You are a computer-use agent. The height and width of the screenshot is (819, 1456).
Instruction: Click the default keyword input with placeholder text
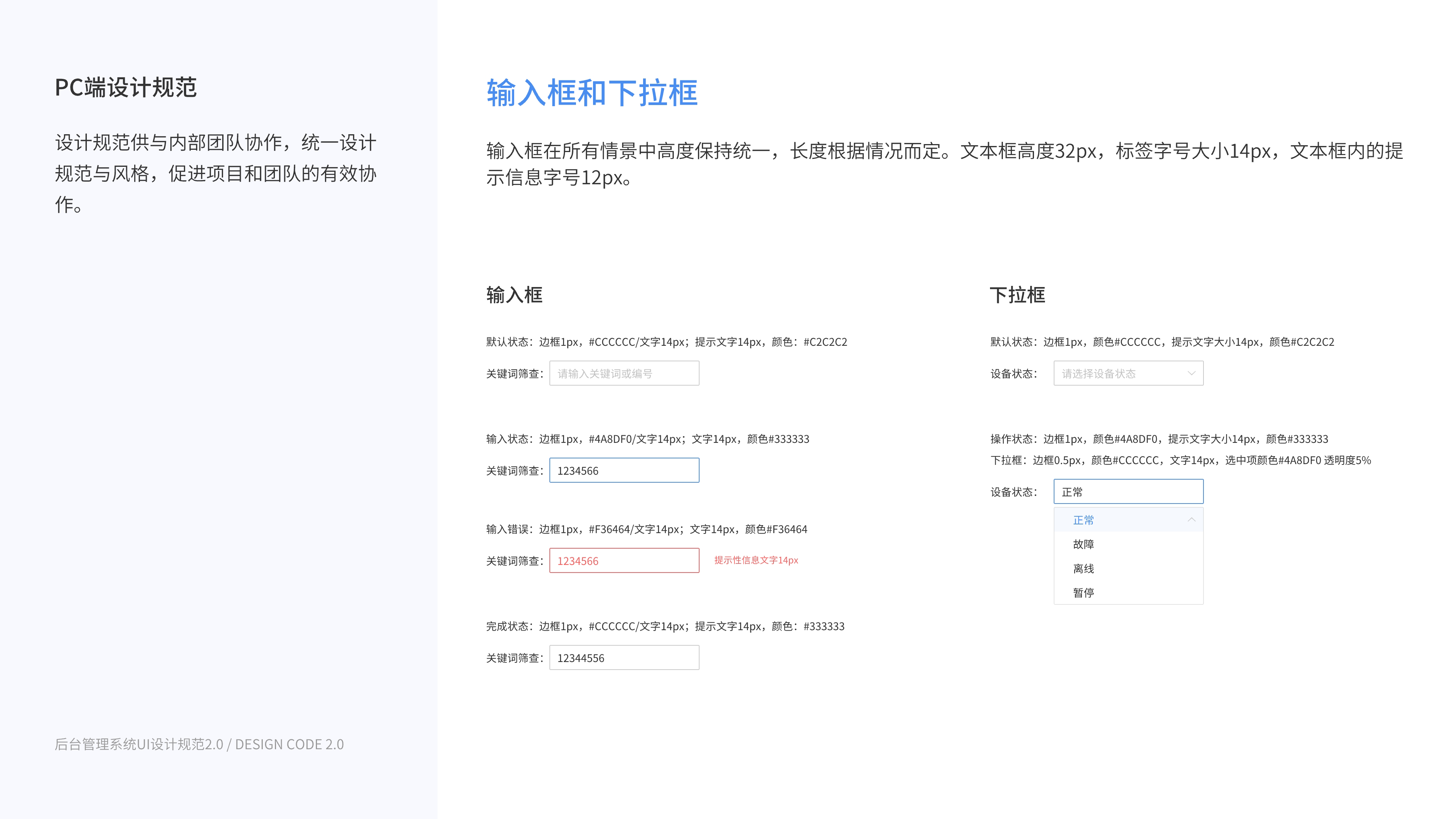click(624, 373)
